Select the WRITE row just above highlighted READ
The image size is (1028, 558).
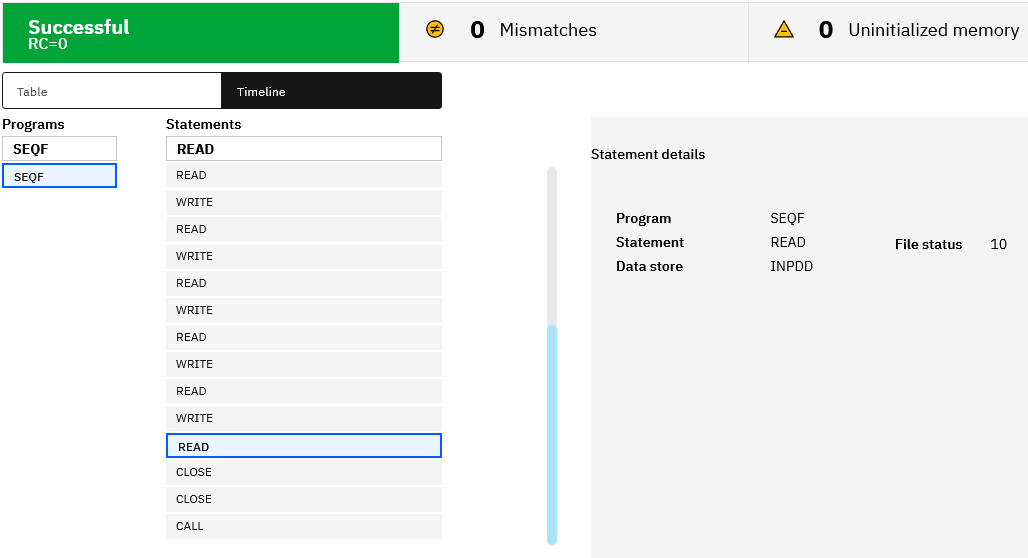304,418
